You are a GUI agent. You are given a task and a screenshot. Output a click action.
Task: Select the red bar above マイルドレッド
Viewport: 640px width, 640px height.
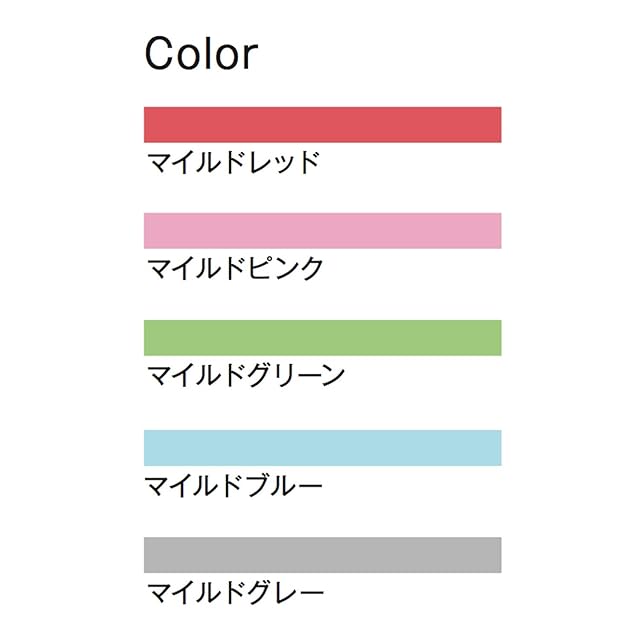point(322,124)
